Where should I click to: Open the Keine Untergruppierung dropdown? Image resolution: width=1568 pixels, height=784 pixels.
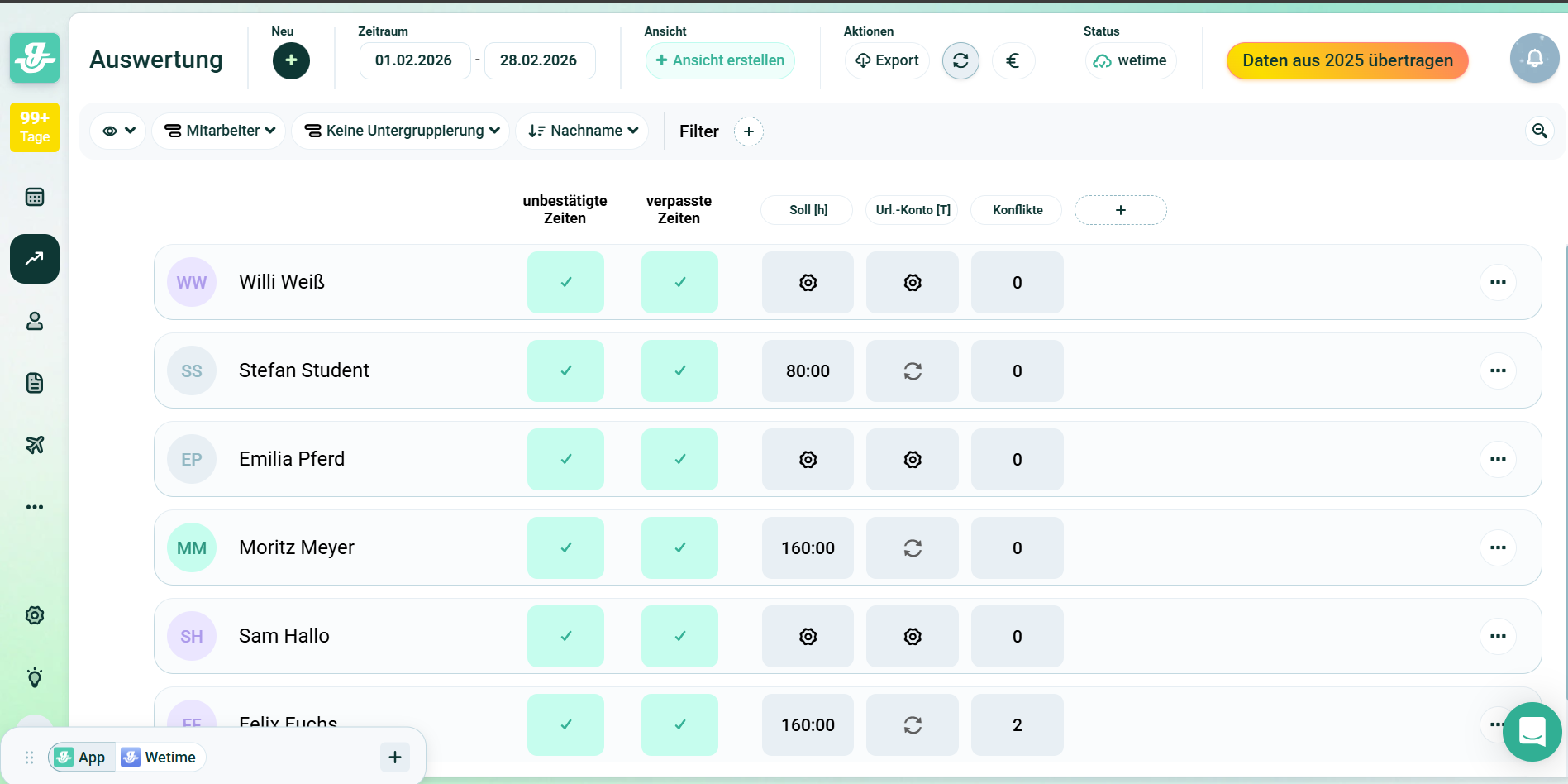401,131
